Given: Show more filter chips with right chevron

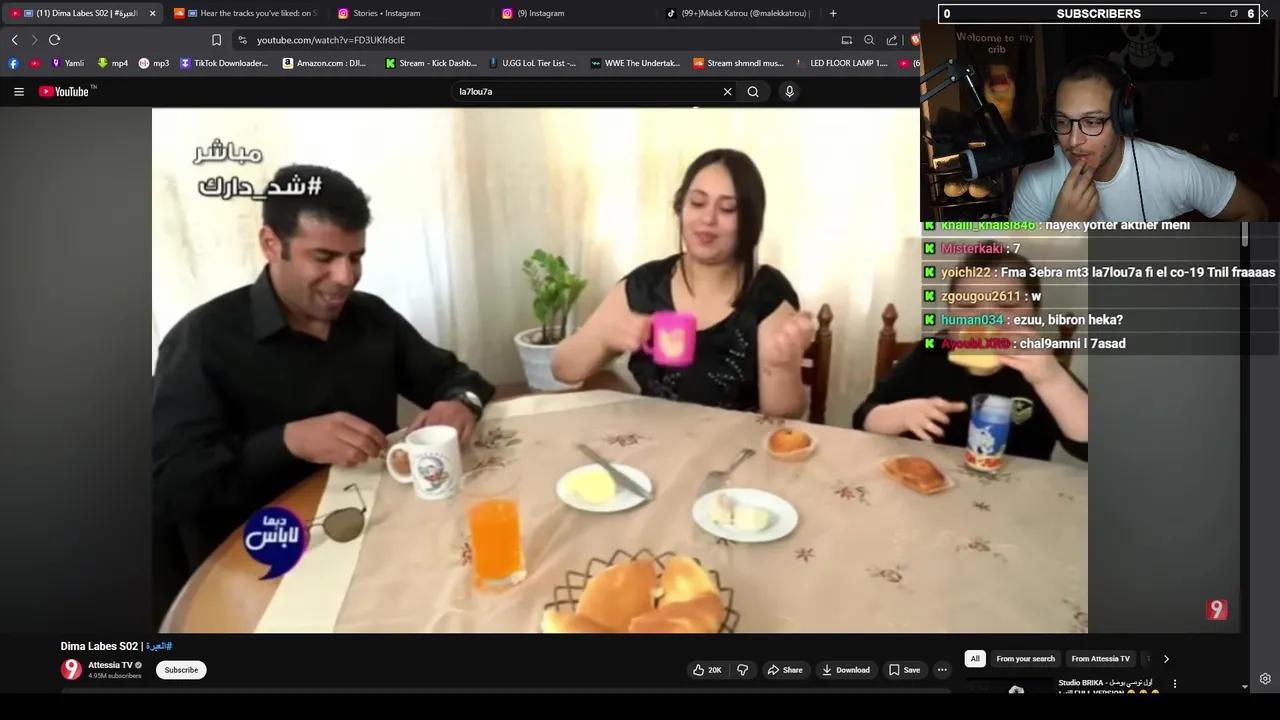Looking at the screenshot, I should coord(1166,659).
